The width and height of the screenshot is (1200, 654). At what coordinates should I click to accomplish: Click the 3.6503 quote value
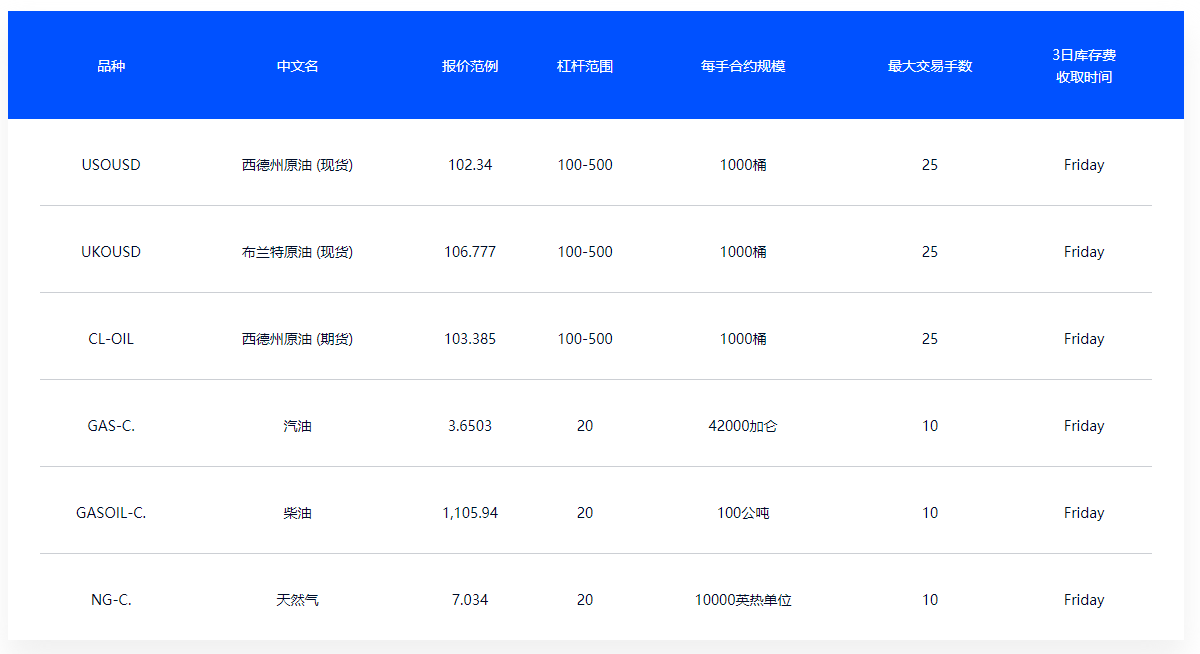470,426
